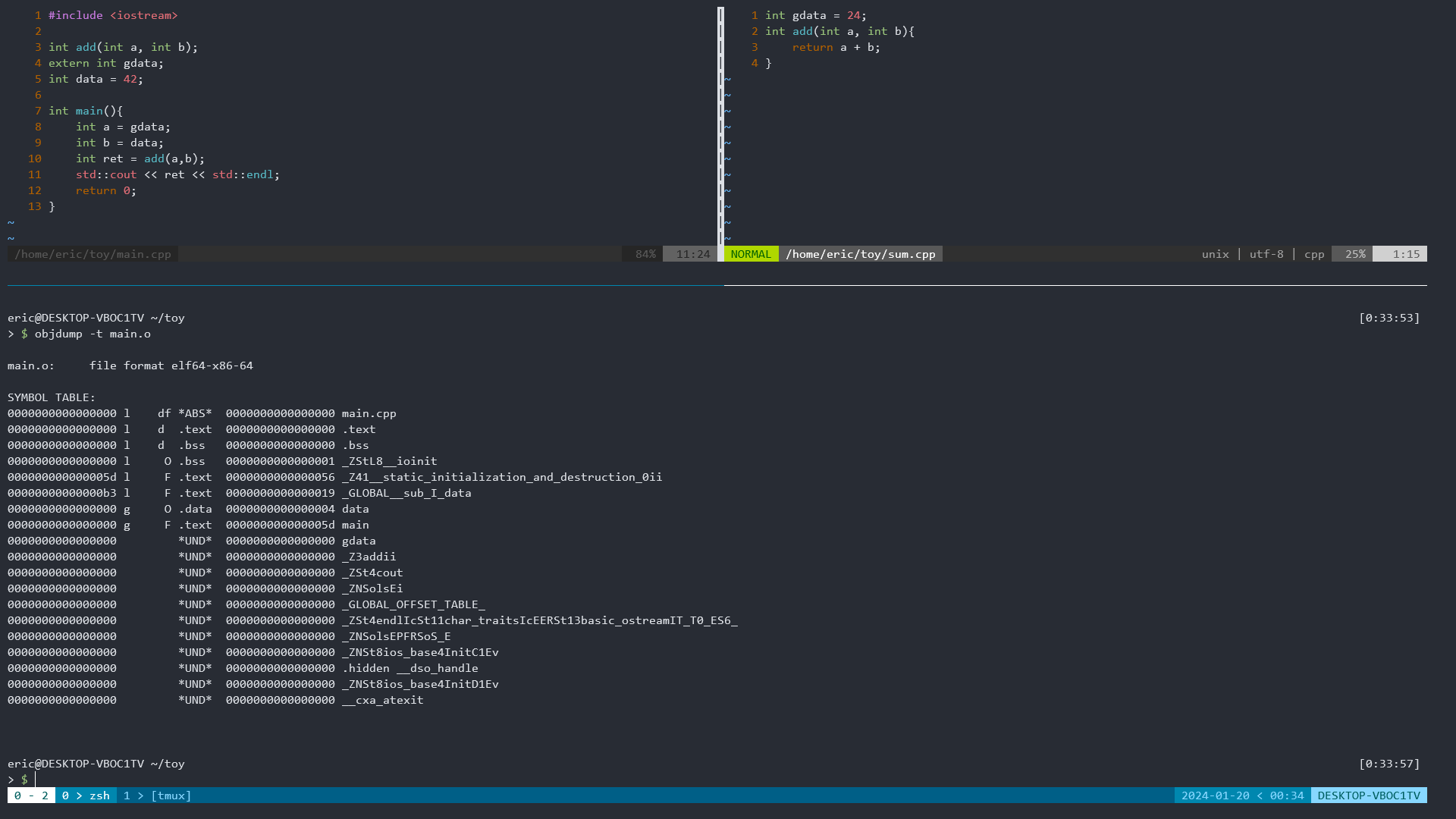Click the _Z3addii symbol
Screen dimensions: 1456x819
[x=369, y=557]
